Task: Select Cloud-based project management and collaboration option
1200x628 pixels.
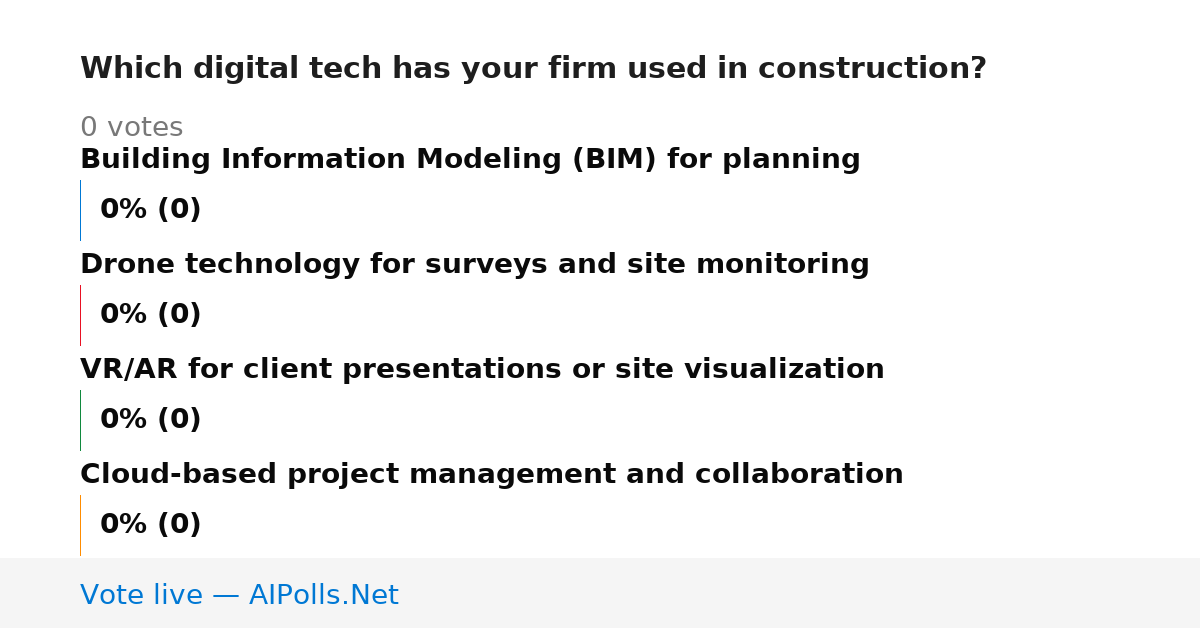Action: tap(491, 475)
